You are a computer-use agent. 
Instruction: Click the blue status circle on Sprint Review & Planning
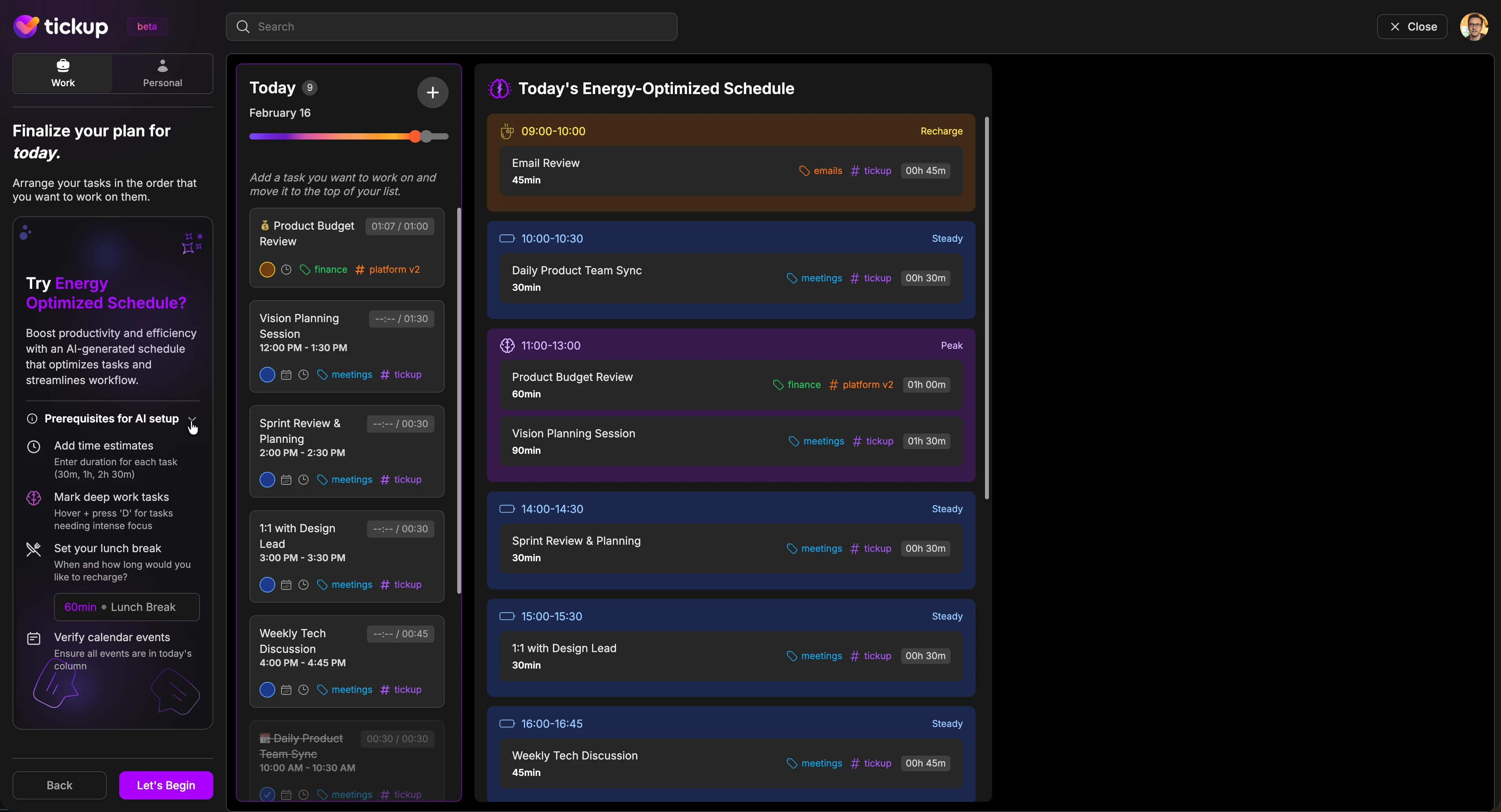click(267, 479)
